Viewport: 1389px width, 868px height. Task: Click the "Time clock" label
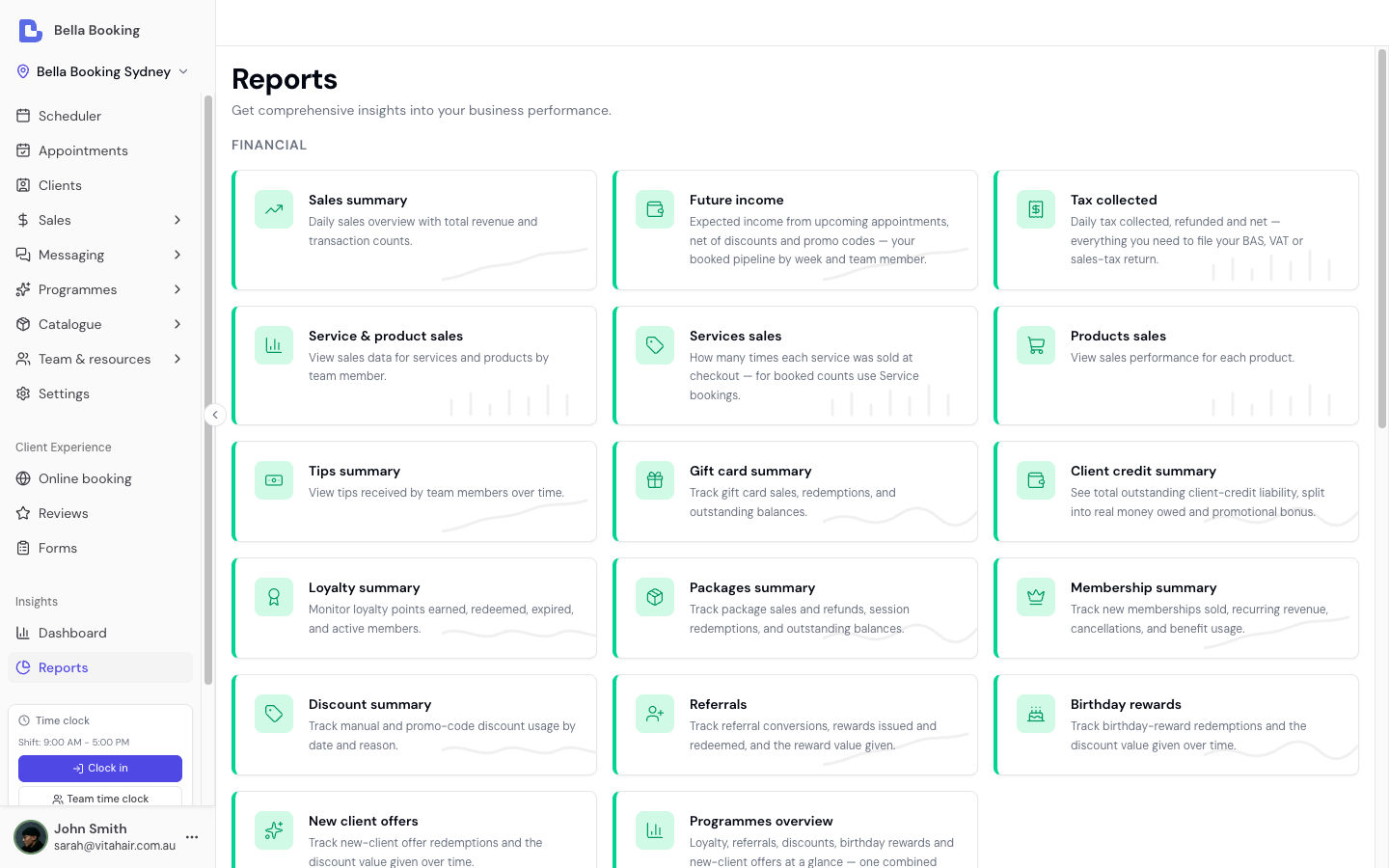(x=63, y=720)
